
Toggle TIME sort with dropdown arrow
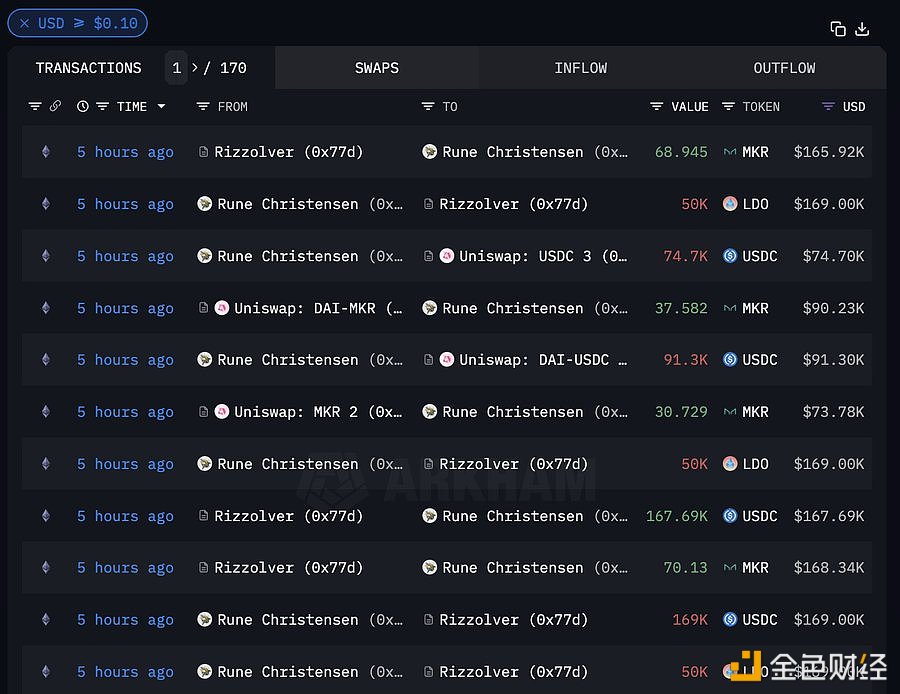coord(161,106)
